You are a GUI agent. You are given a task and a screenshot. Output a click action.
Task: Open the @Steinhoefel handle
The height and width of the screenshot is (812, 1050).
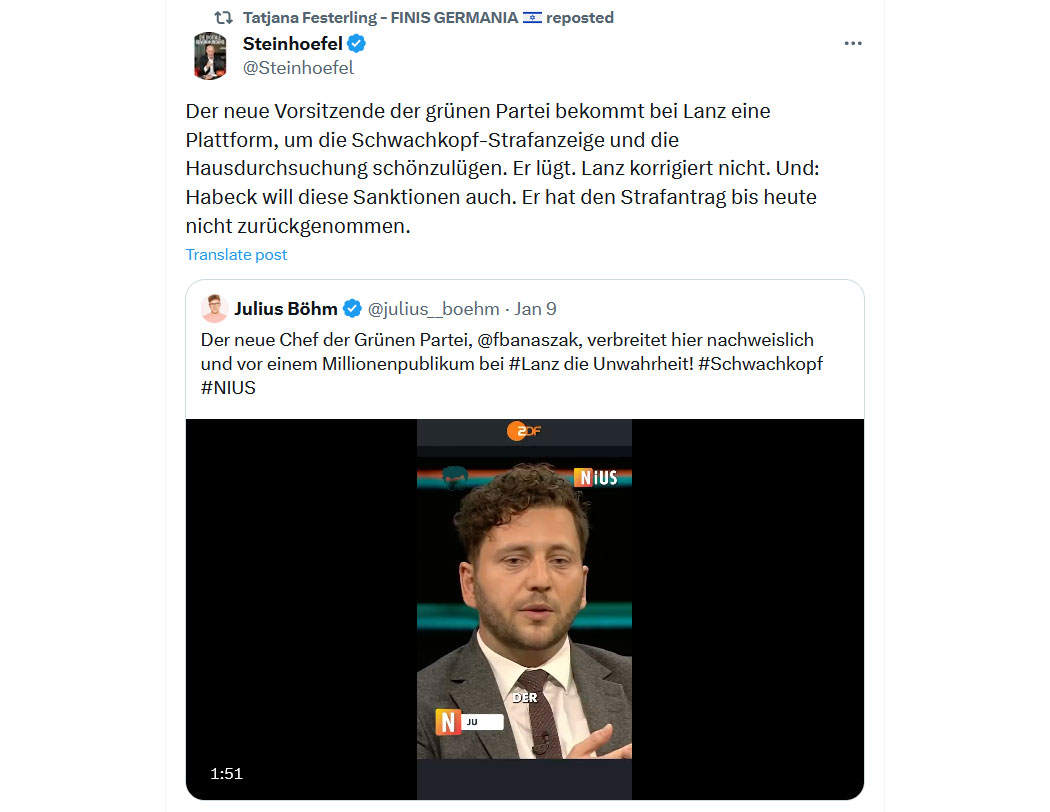point(298,68)
